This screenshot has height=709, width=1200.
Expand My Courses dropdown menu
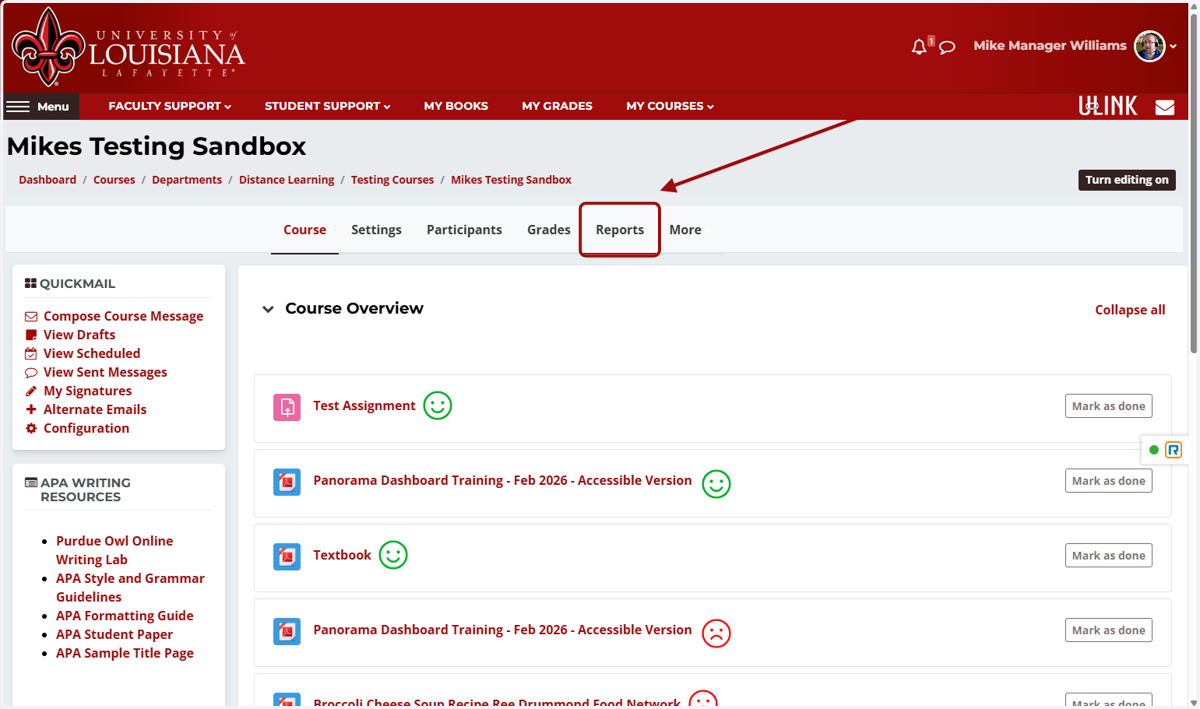pos(670,106)
